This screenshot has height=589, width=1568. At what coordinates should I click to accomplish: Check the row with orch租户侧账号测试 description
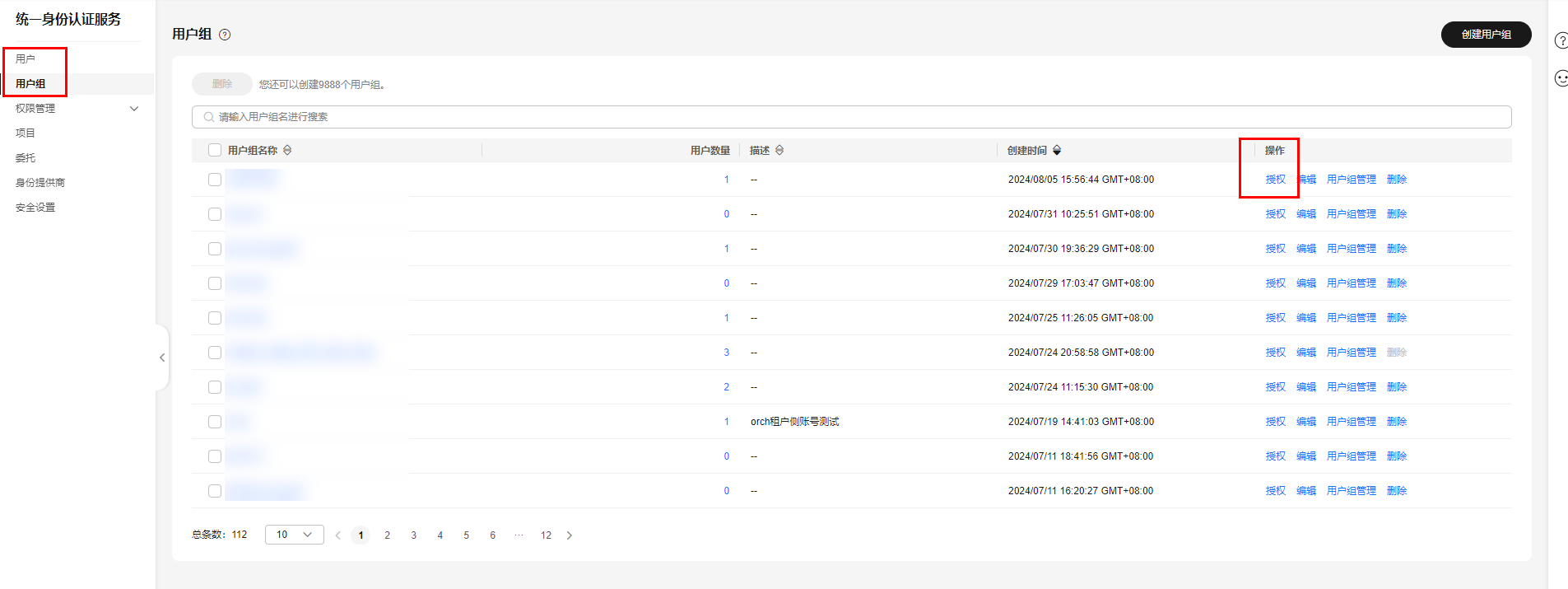tap(215, 422)
